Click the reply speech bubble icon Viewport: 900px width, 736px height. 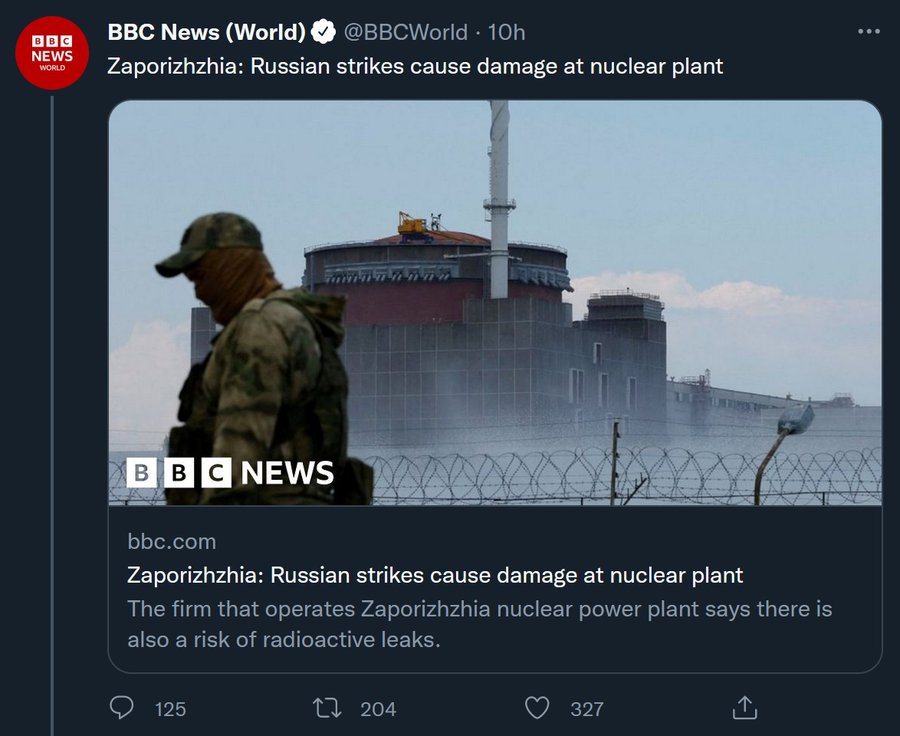tap(121, 708)
